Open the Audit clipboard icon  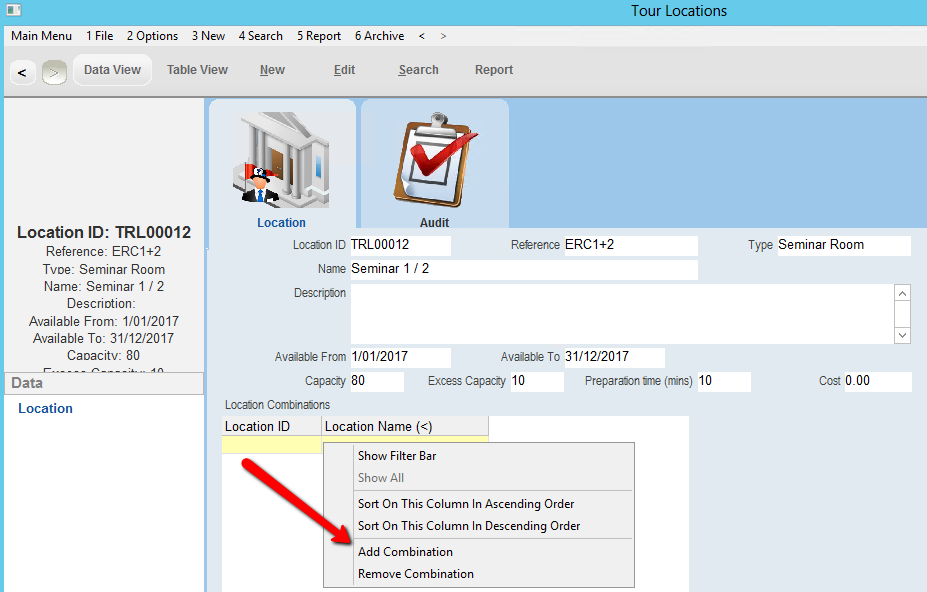434,162
